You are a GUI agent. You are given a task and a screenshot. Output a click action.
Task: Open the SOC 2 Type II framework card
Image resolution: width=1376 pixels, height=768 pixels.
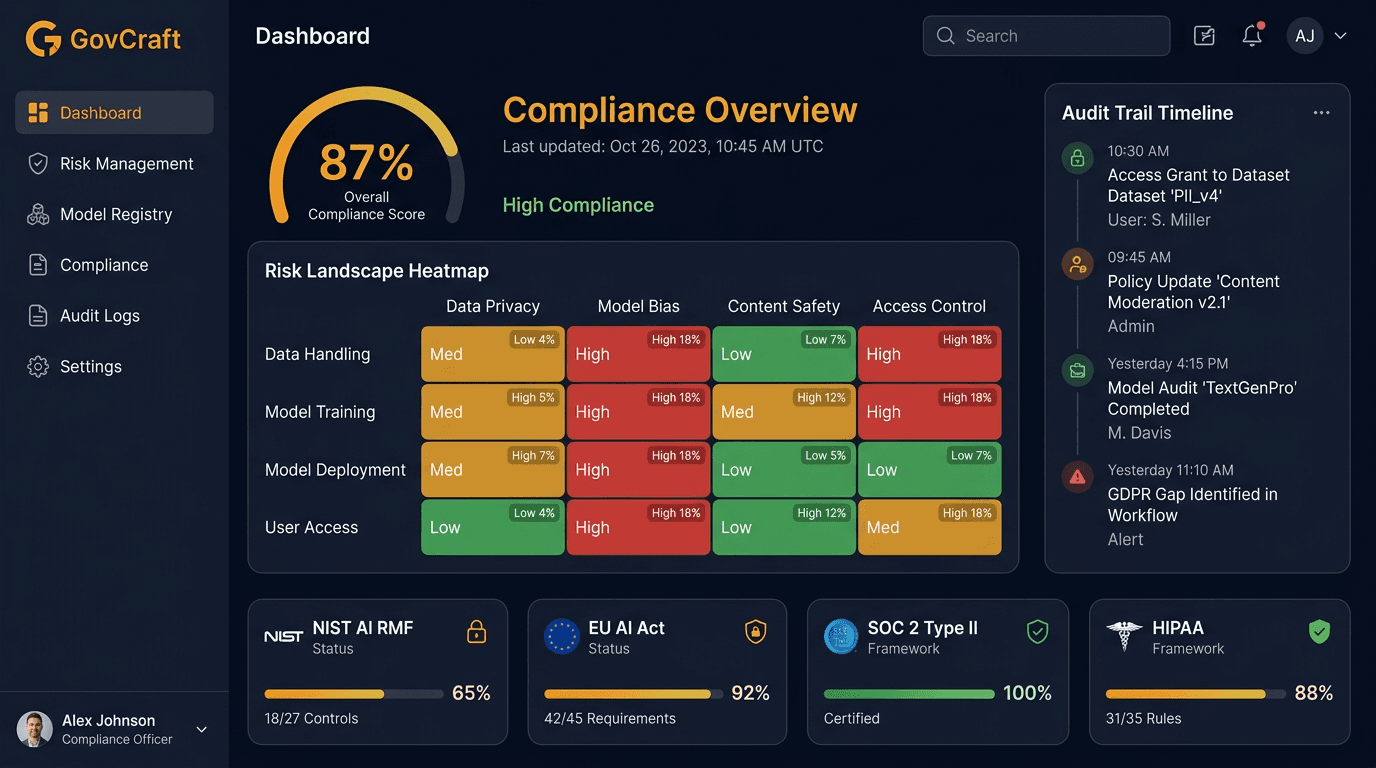click(938, 671)
